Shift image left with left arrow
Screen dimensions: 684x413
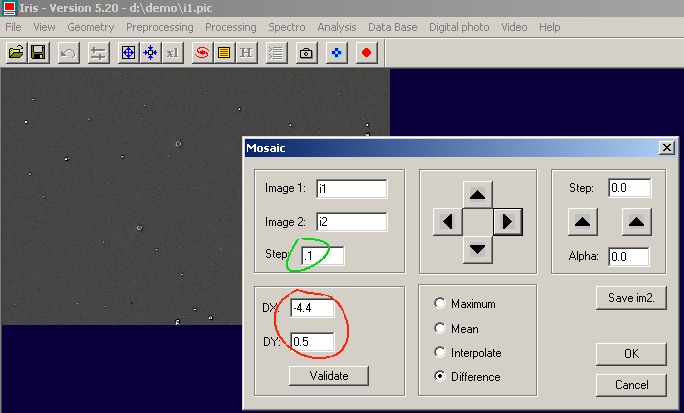[448, 222]
